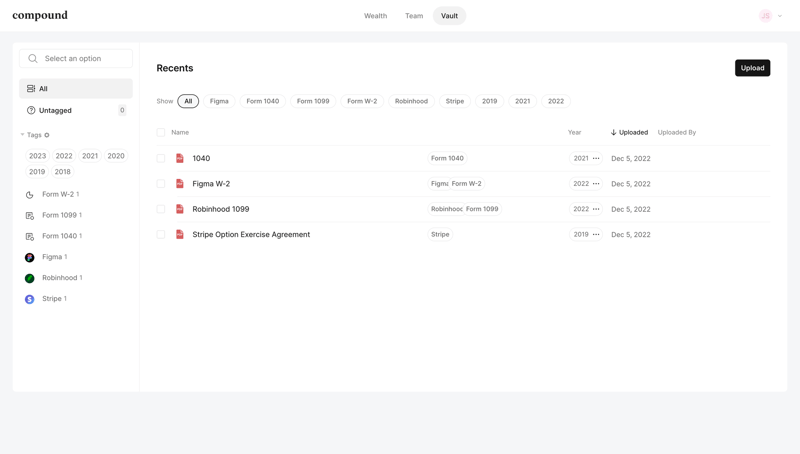The image size is (800, 454).
Task: Toggle the select-all checkbox in header
Action: [161, 133]
